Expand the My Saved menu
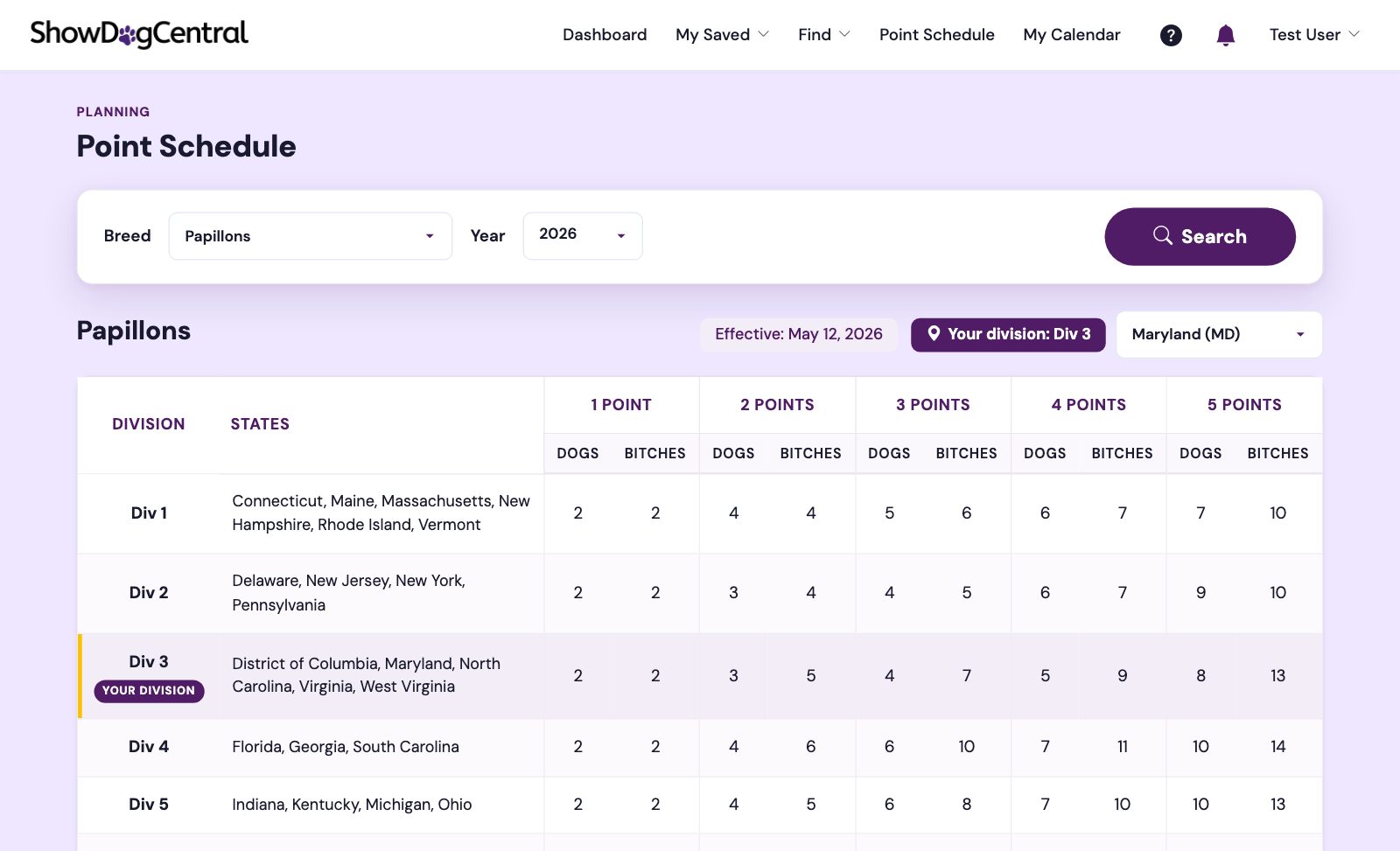Screen dimensions: 1400x851 click(722, 35)
